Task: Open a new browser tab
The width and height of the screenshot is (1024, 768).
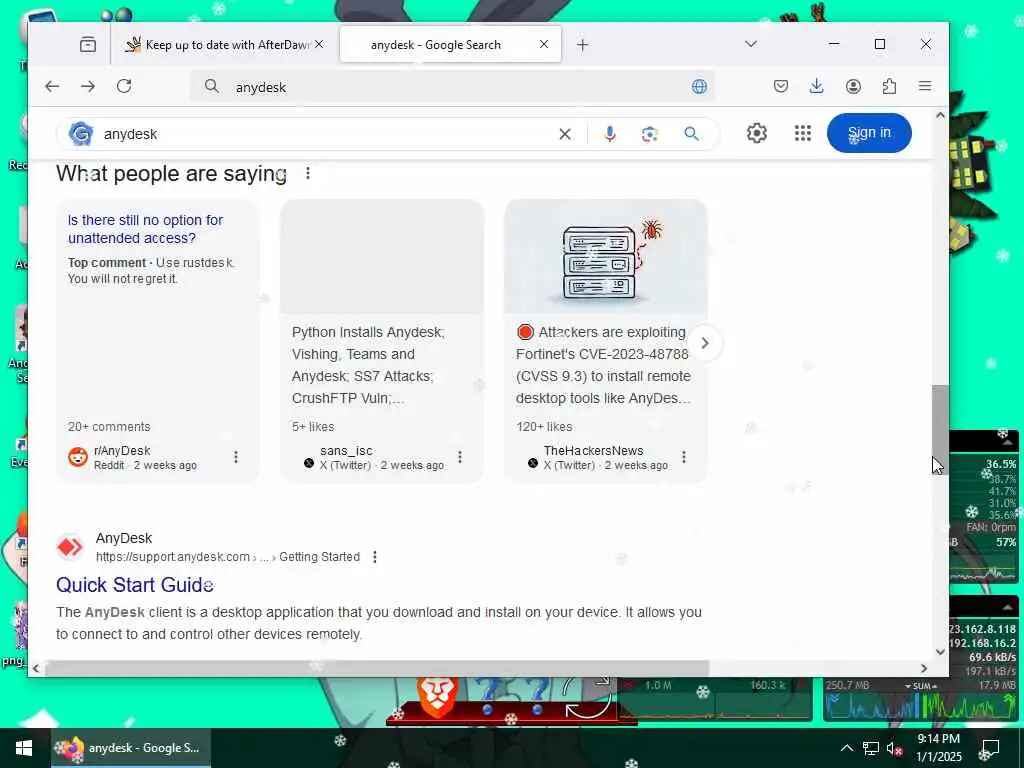Action: (583, 44)
